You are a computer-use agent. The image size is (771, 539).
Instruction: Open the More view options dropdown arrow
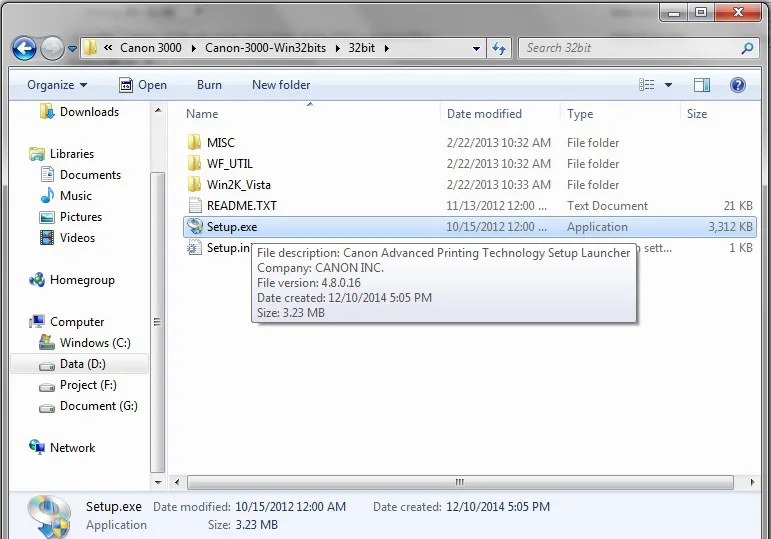click(x=668, y=85)
